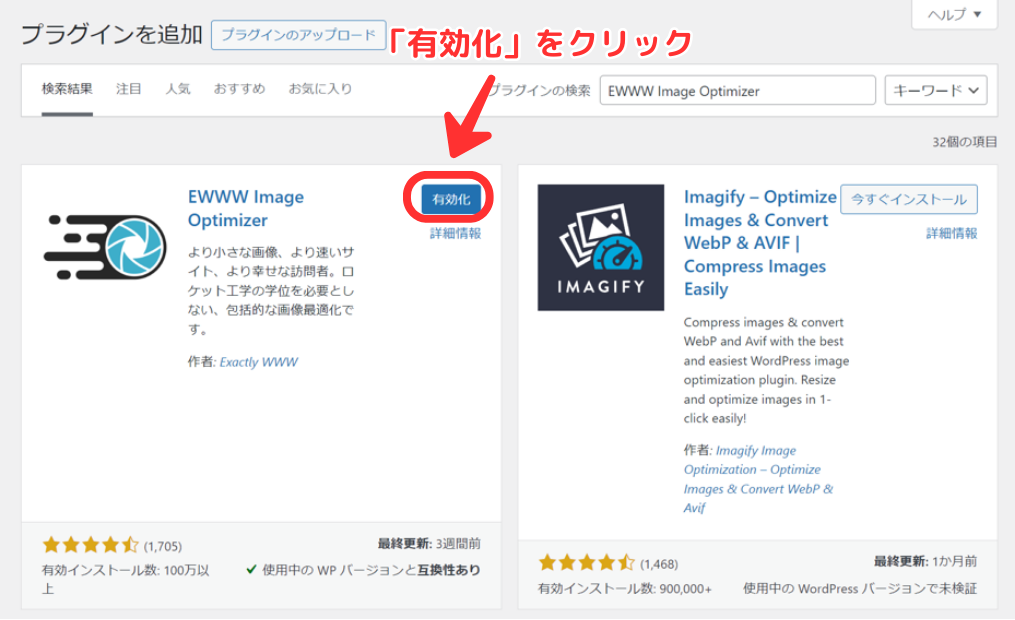
Task: Open the キーワード search type dropdown
Action: click(935, 91)
